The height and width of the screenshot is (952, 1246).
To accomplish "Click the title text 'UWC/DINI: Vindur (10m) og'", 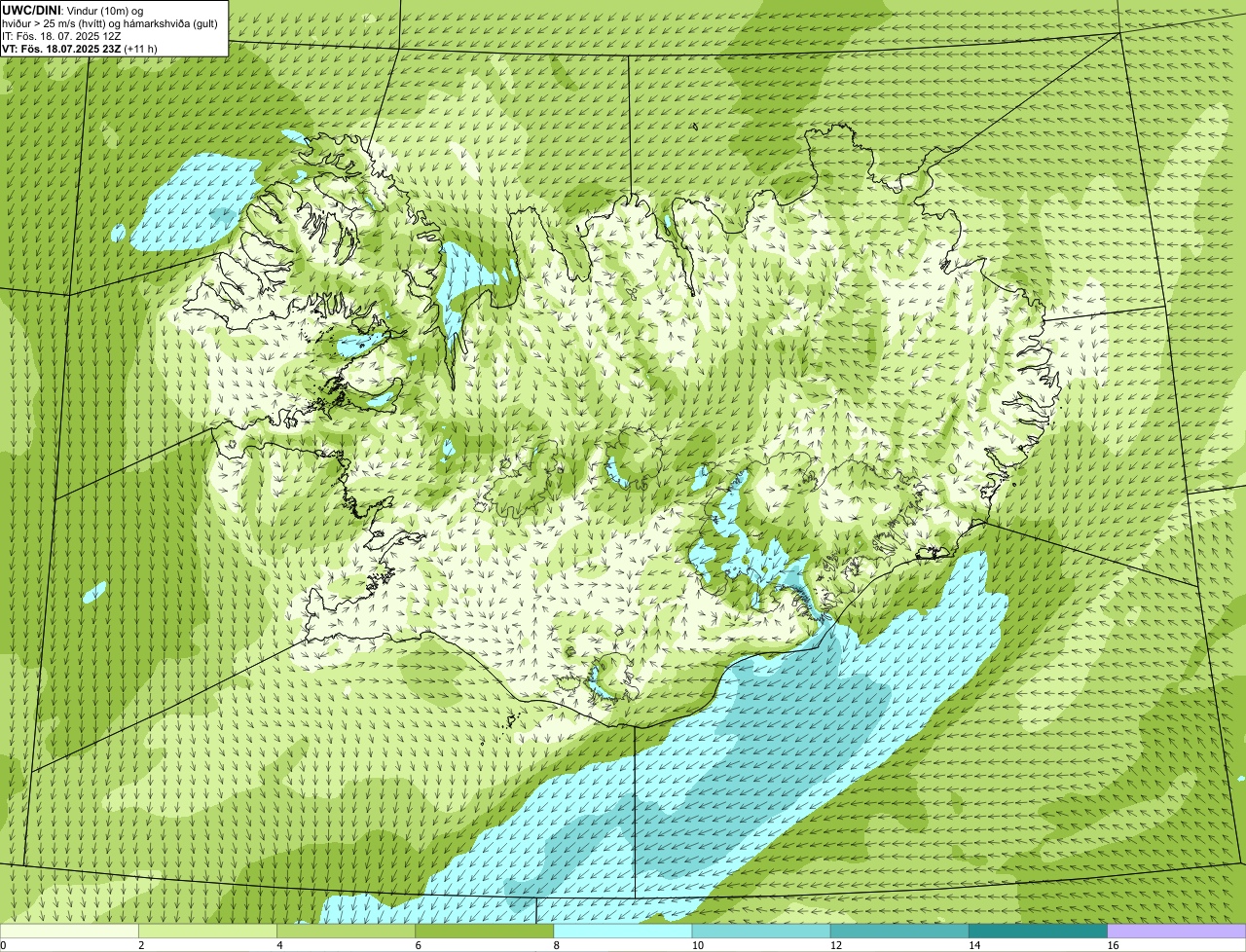I will (73, 10).
